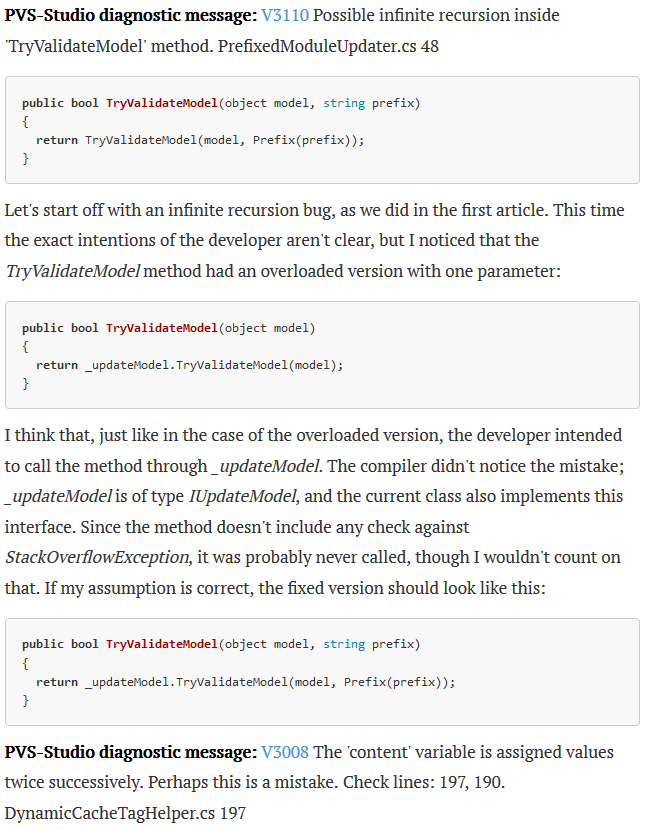
Task: Click the paragraph starting 'Let's start off'
Action: tap(315, 241)
